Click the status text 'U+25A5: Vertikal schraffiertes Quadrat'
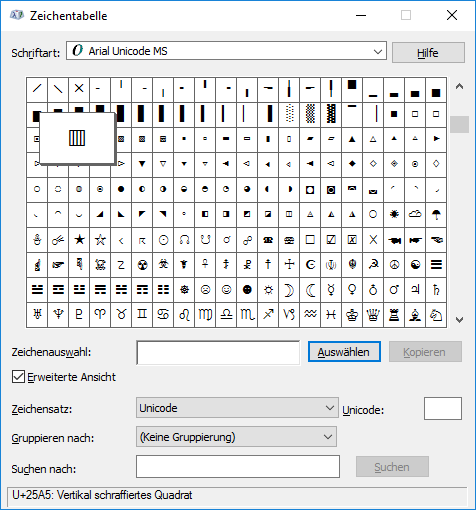 102,495
